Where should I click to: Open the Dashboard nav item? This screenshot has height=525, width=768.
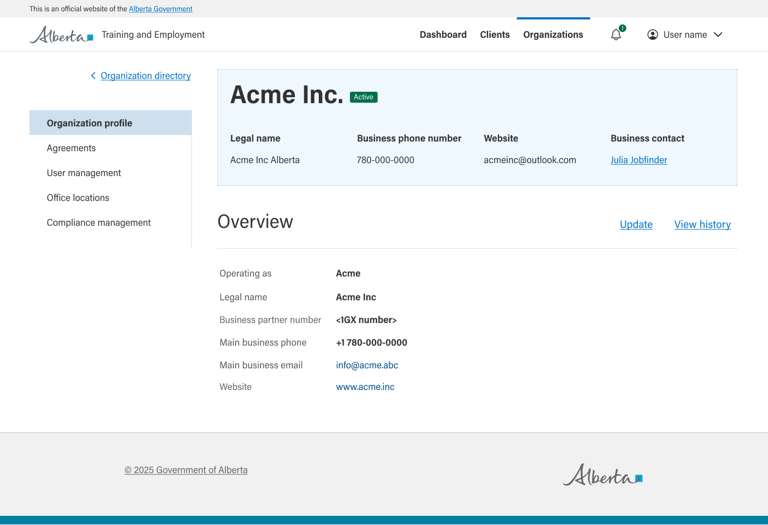click(443, 35)
